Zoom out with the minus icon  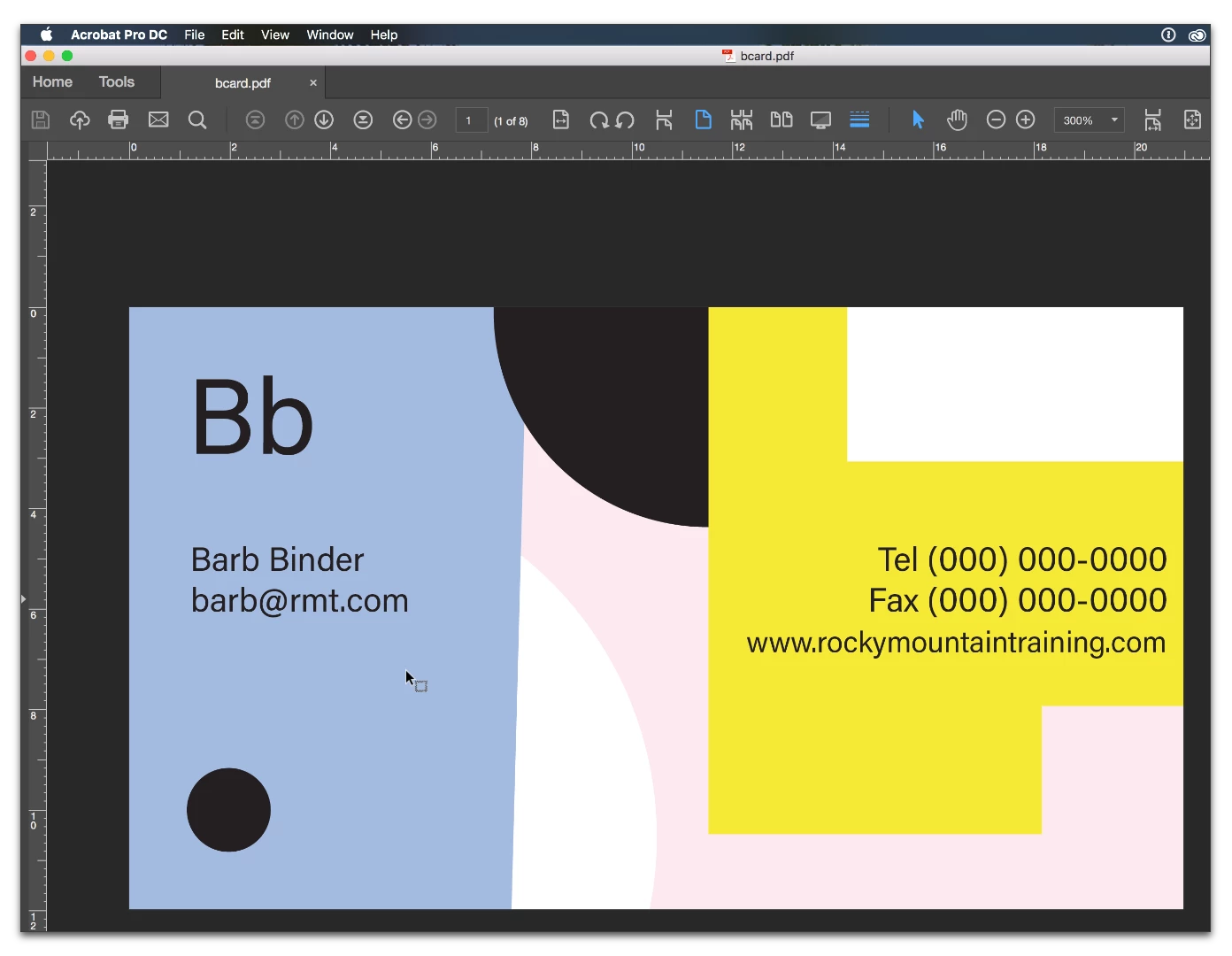tap(996, 119)
